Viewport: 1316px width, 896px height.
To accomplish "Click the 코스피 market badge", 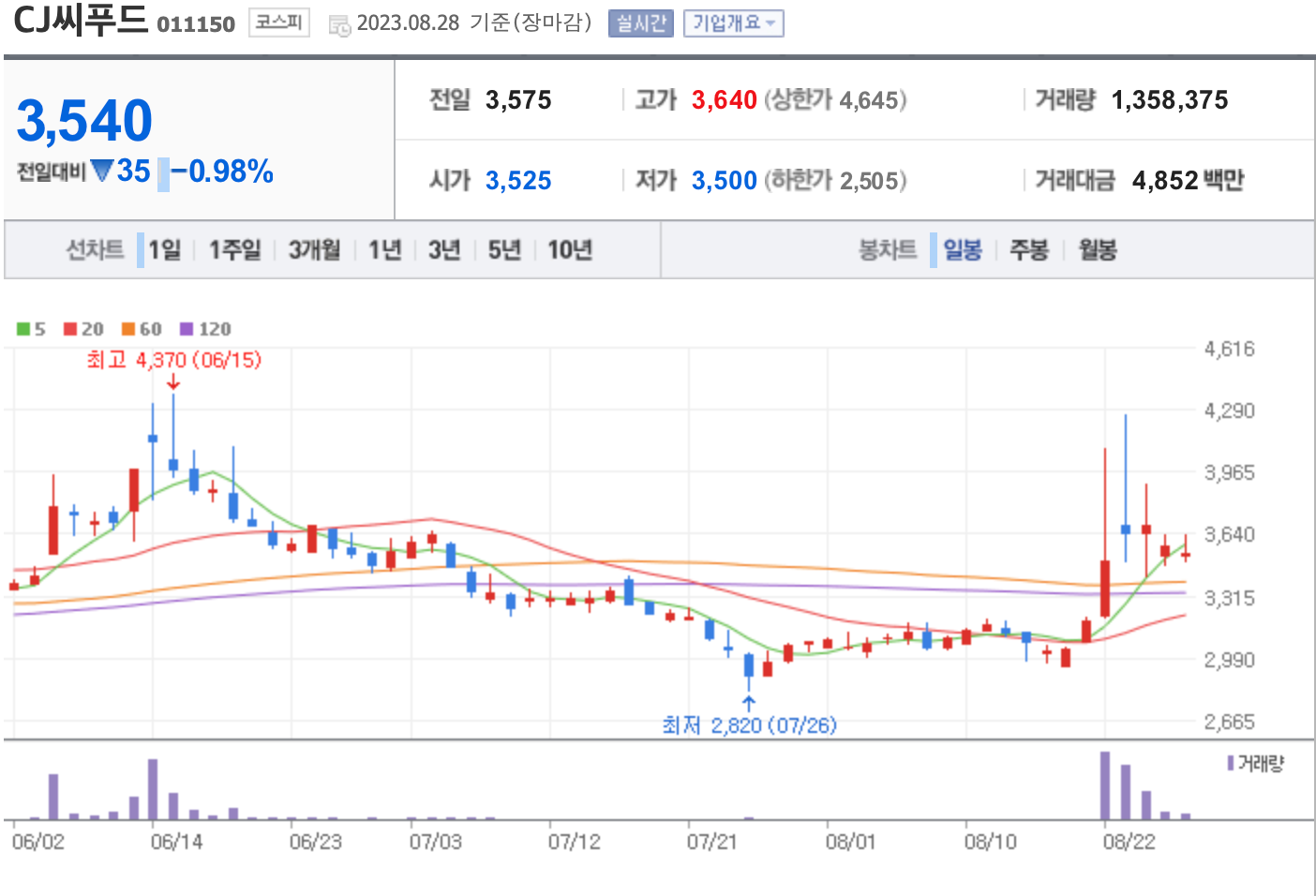I will click(279, 22).
